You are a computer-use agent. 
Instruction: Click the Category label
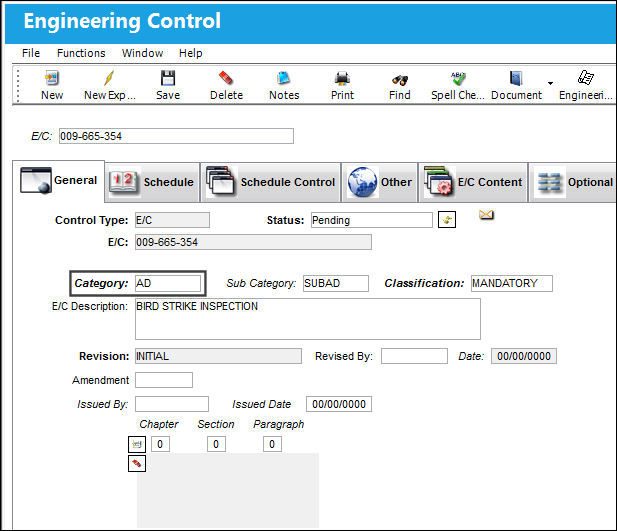(x=101, y=283)
